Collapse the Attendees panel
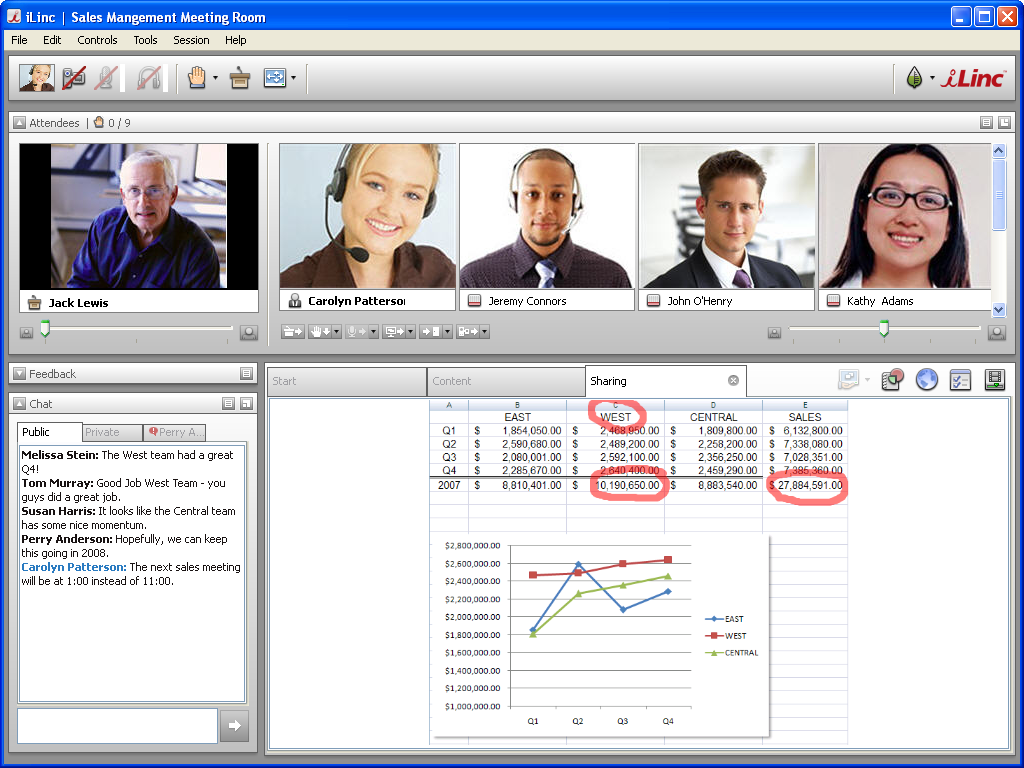This screenshot has width=1024, height=768. [19, 123]
